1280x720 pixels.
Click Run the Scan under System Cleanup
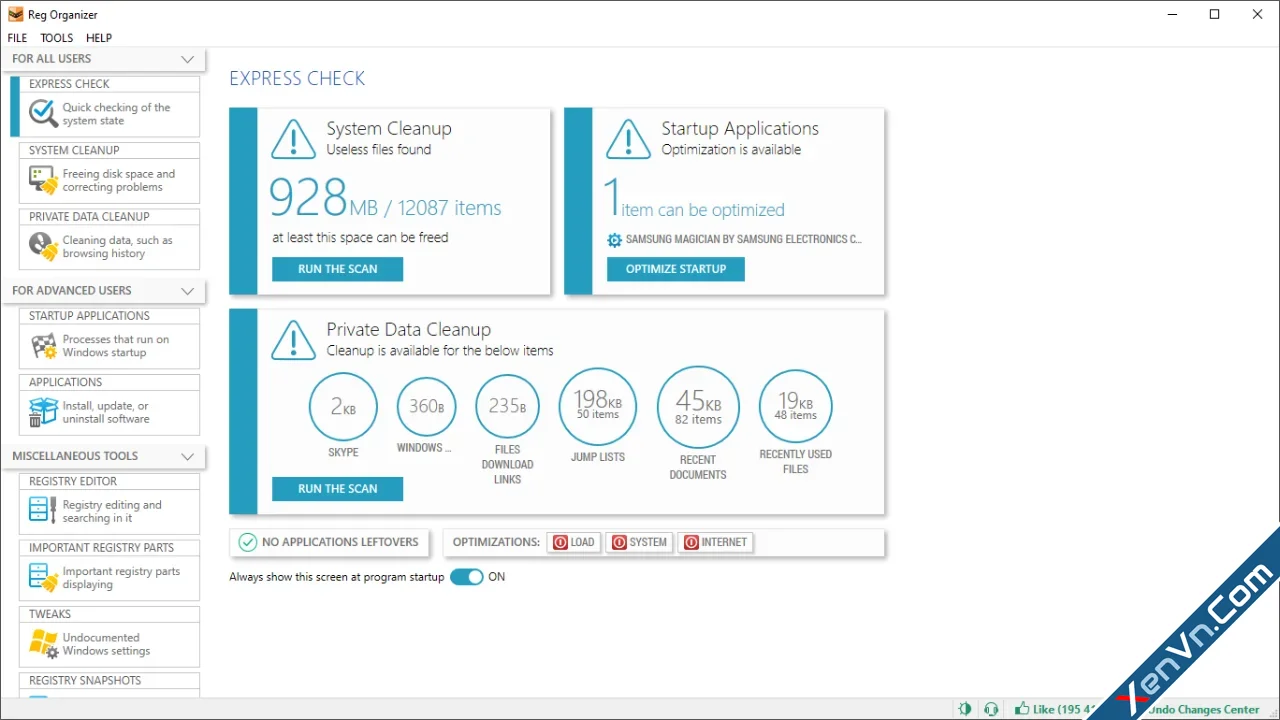(338, 269)
